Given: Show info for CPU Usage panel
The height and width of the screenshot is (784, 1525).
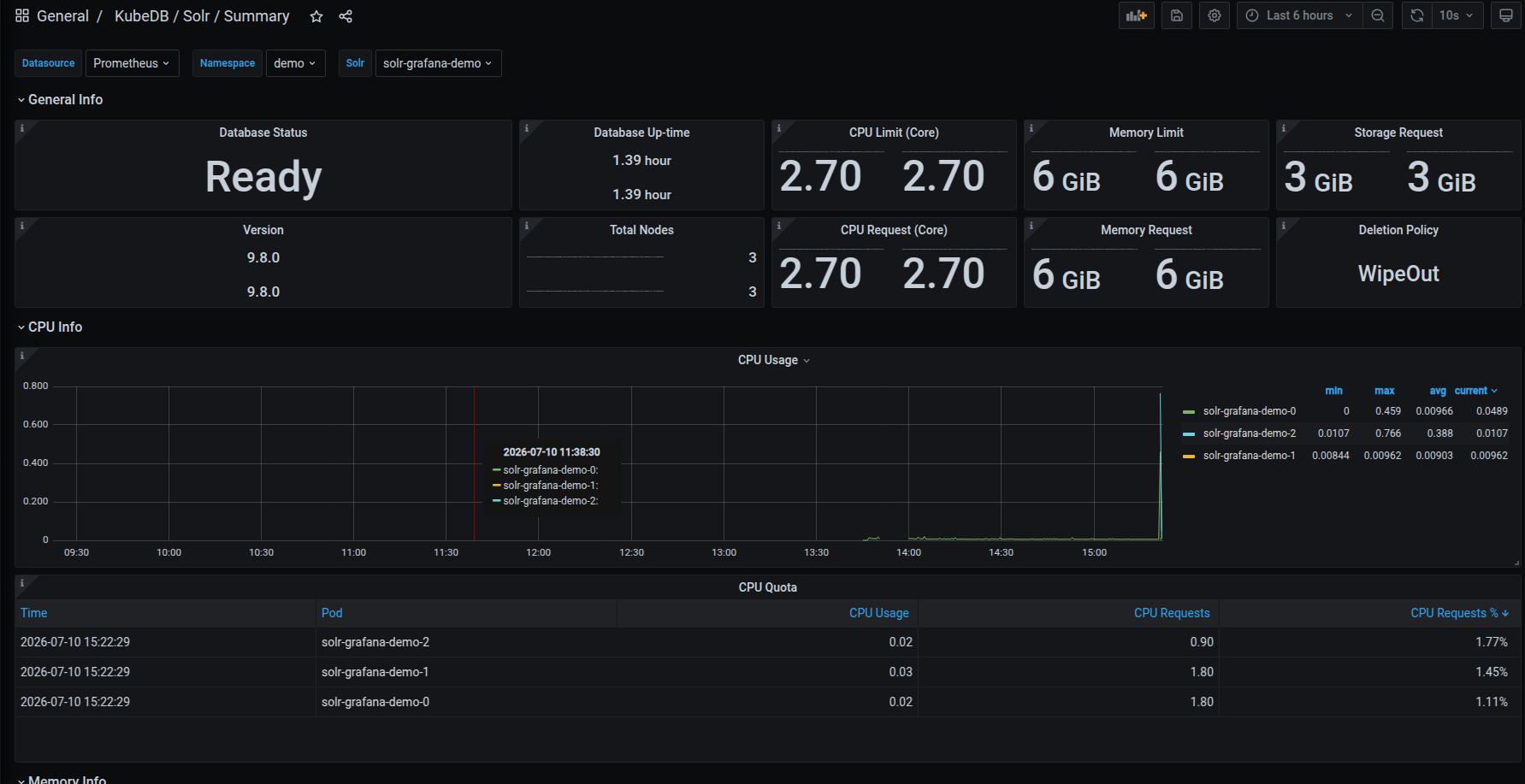Looking at the screenshot, I should (22, 356).
